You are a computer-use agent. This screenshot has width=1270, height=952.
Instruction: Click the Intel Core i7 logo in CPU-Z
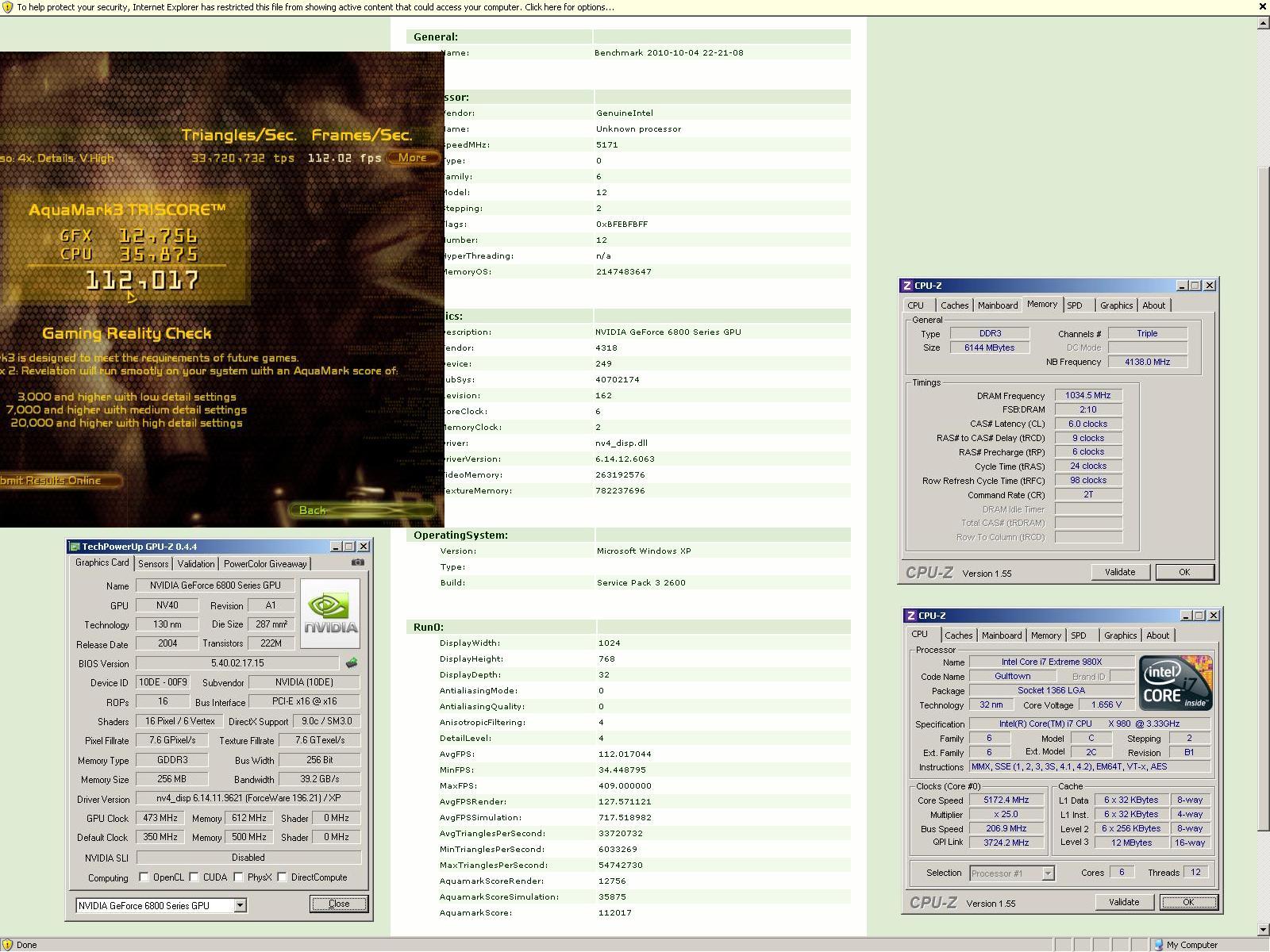pyautogui.click(x=1176, y=682)
